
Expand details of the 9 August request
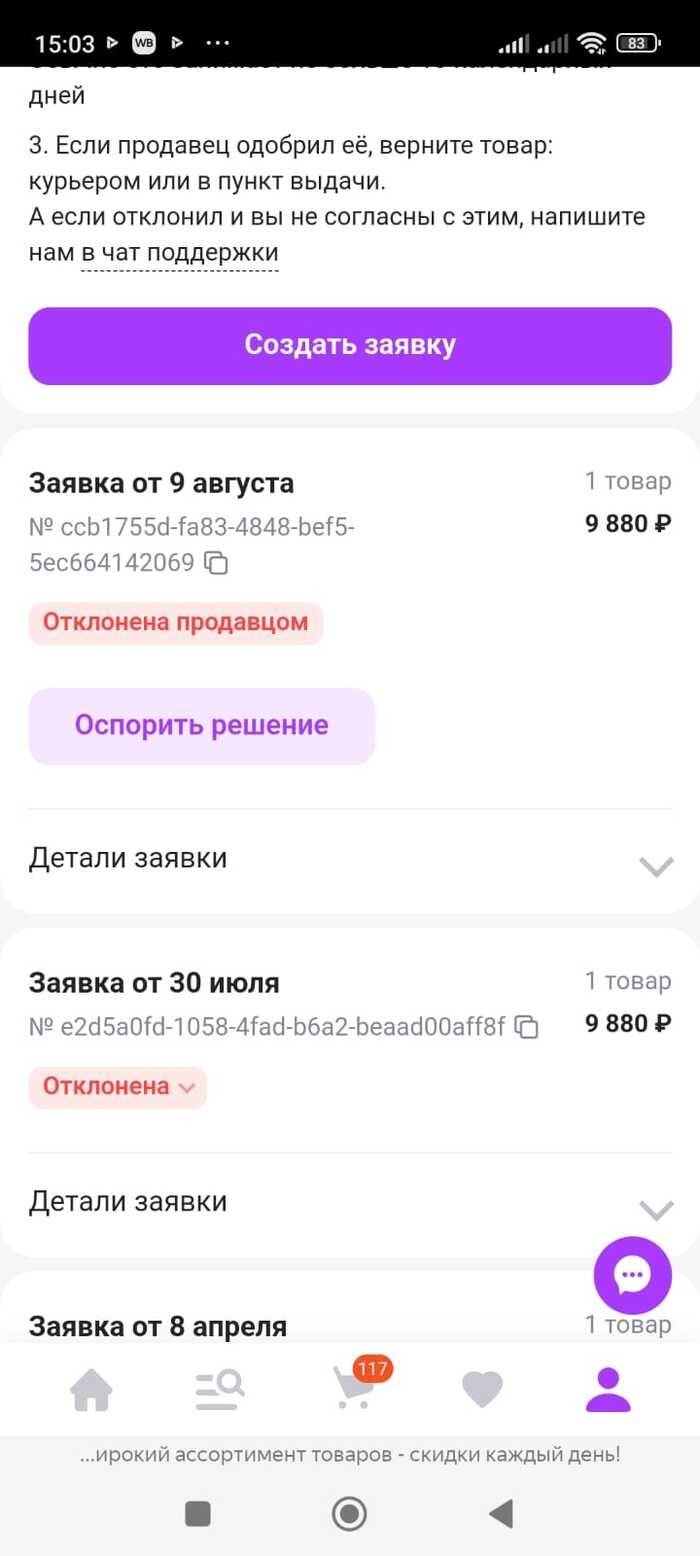point(656,866)
